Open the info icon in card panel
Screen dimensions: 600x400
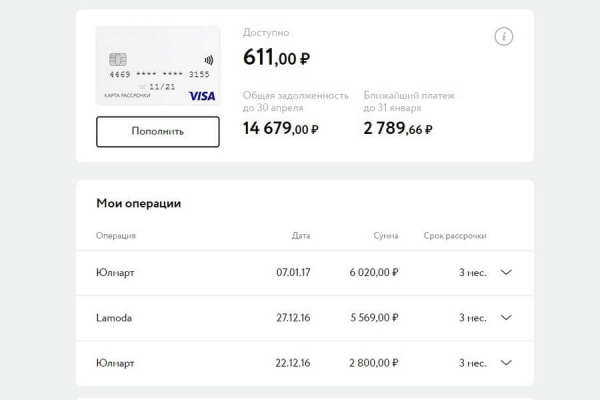pos(504,37)
